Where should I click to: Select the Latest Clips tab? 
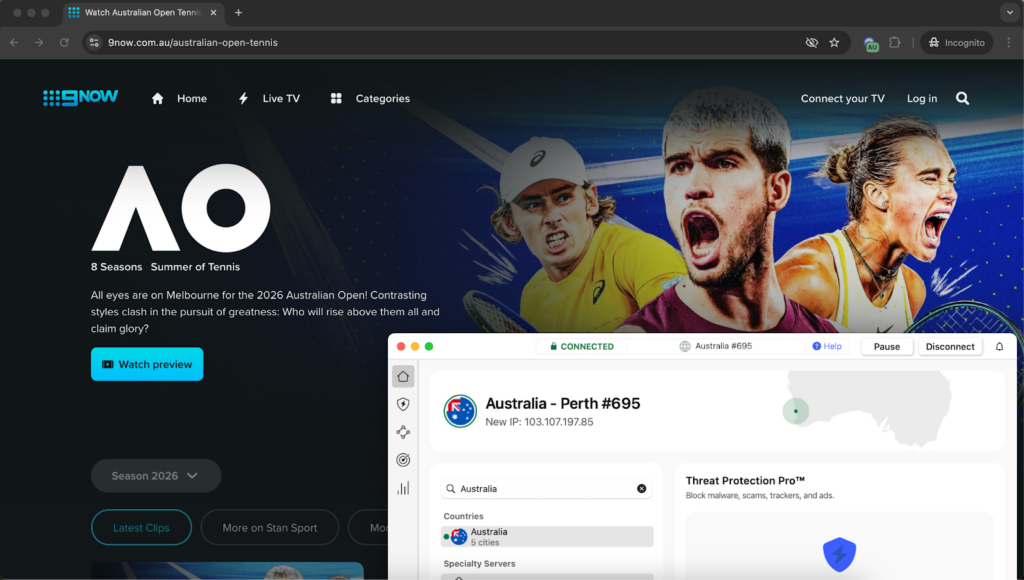pos(141,528)
